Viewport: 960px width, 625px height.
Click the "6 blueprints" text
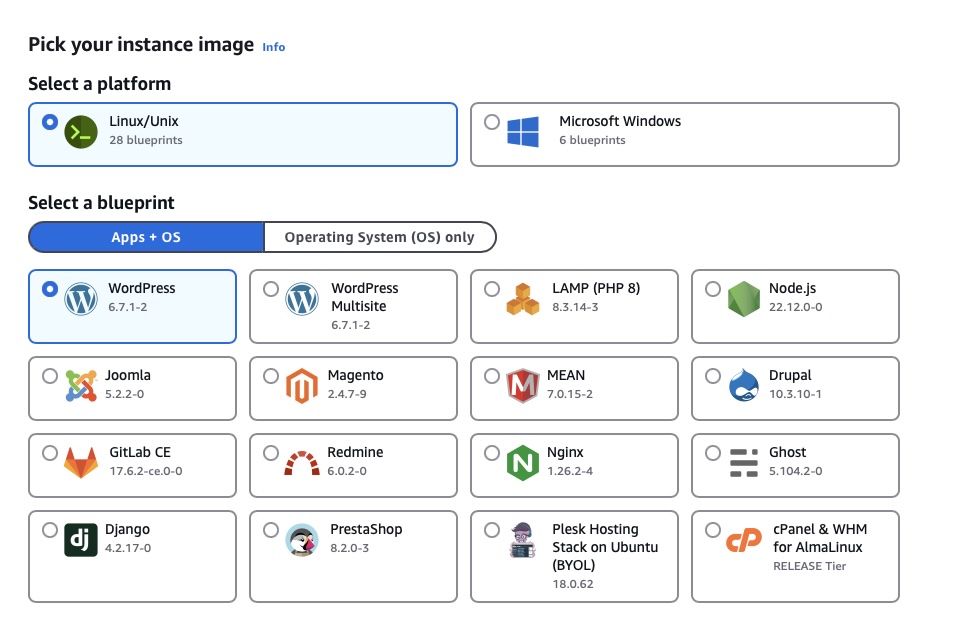[592, 140]
